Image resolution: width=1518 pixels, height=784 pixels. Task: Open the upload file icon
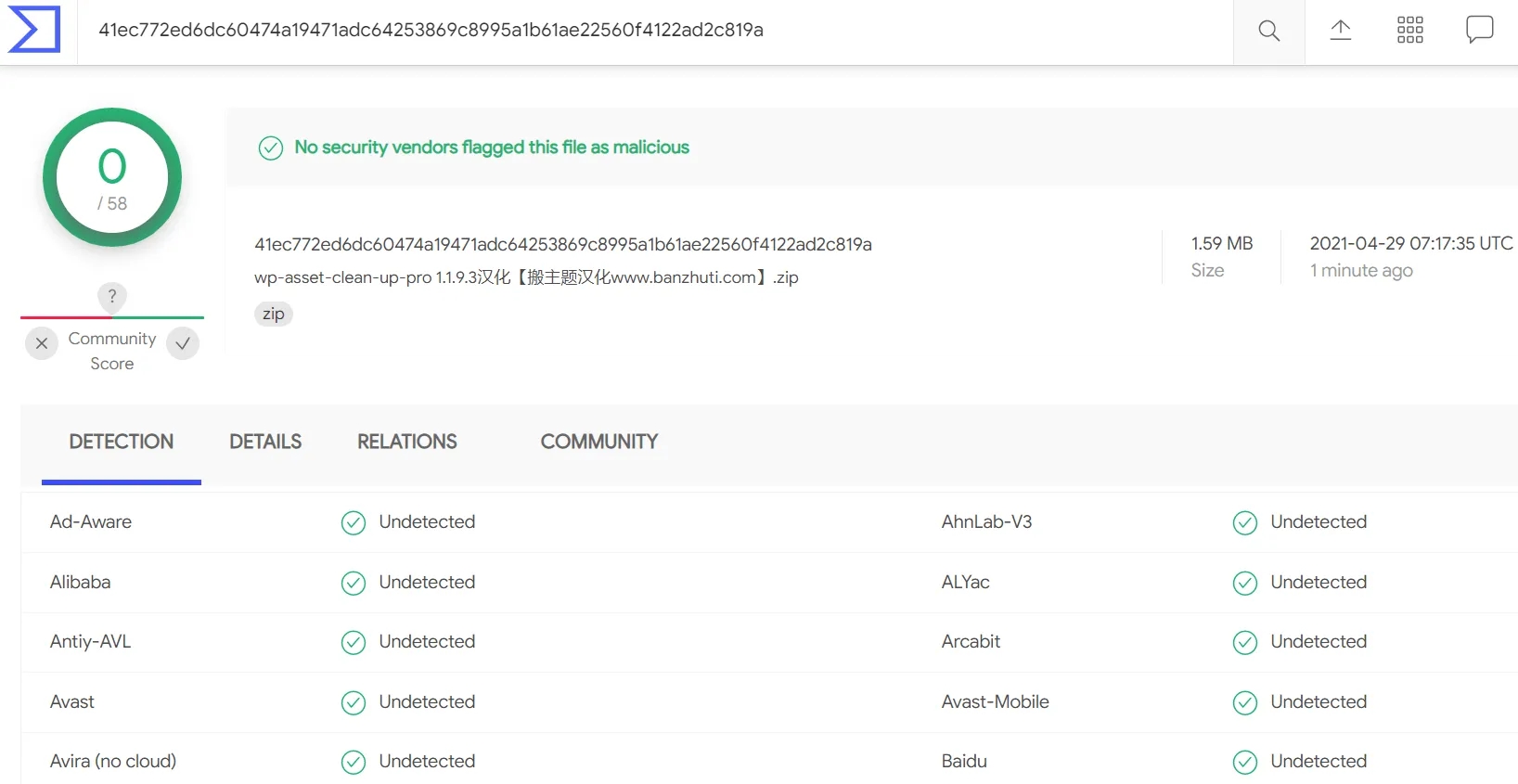[1340, 30]
